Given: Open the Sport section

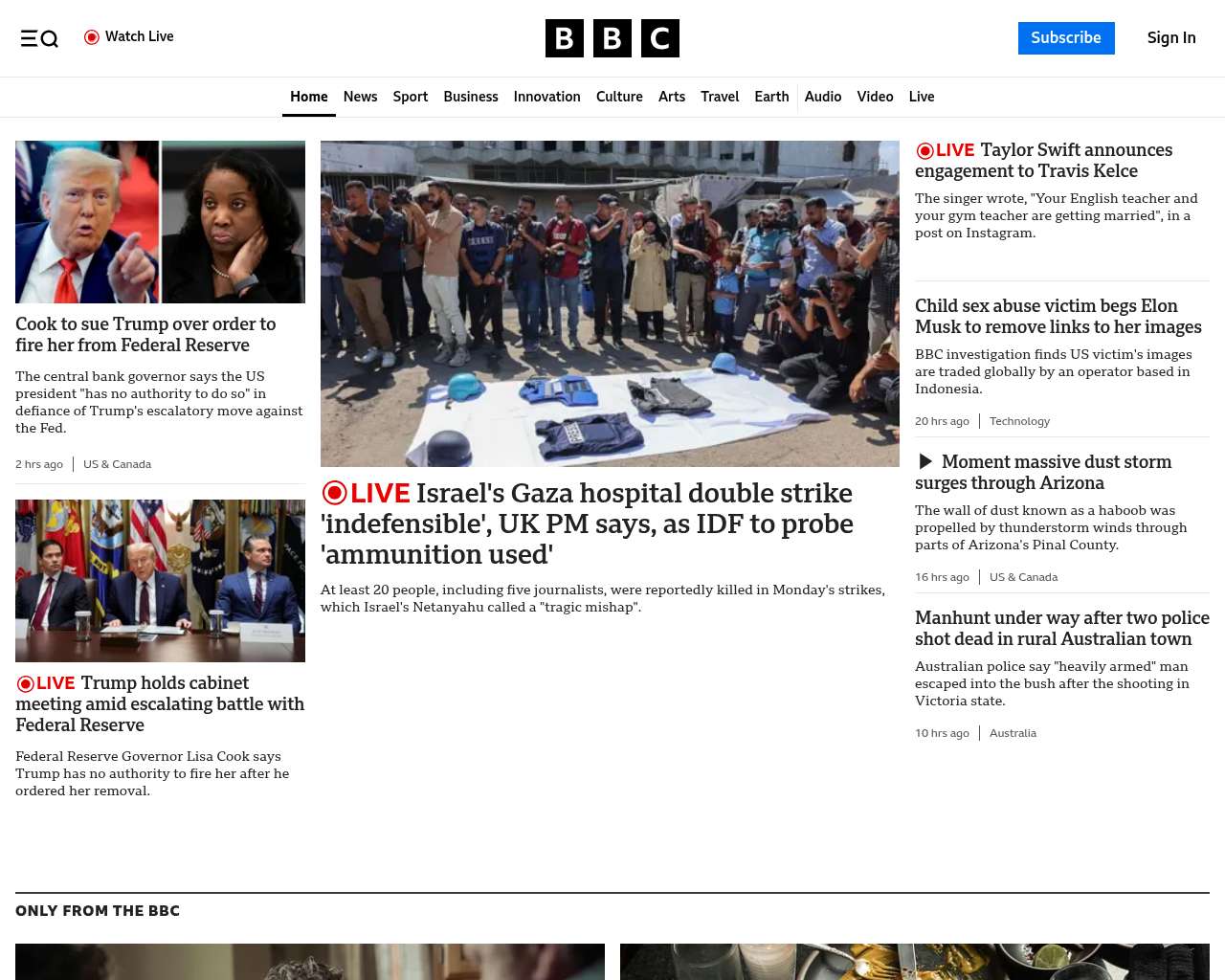Looking at the screenshot, I should click(x=411, y=97).
